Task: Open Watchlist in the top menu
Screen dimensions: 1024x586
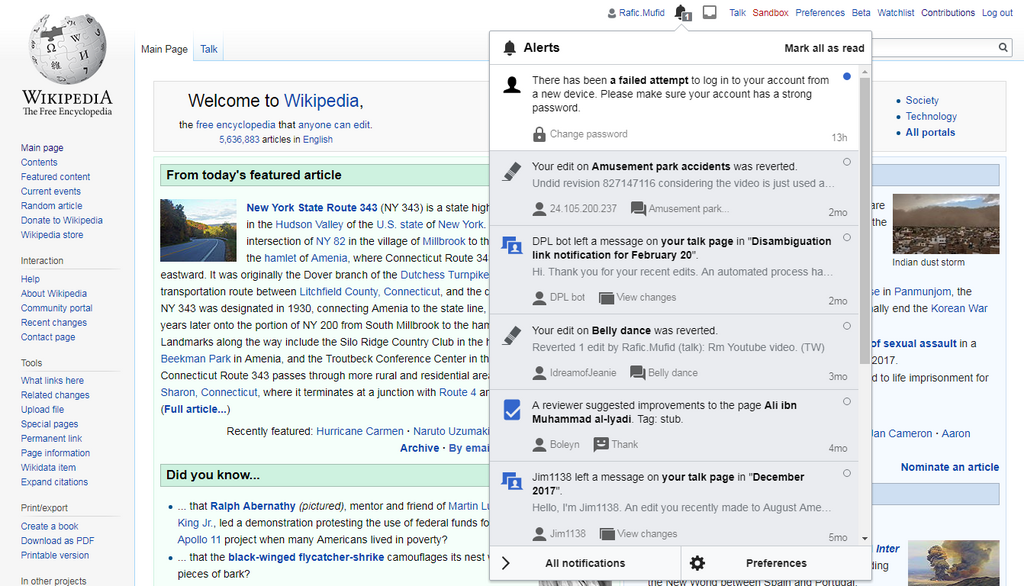Action: [x=895, y=12]
